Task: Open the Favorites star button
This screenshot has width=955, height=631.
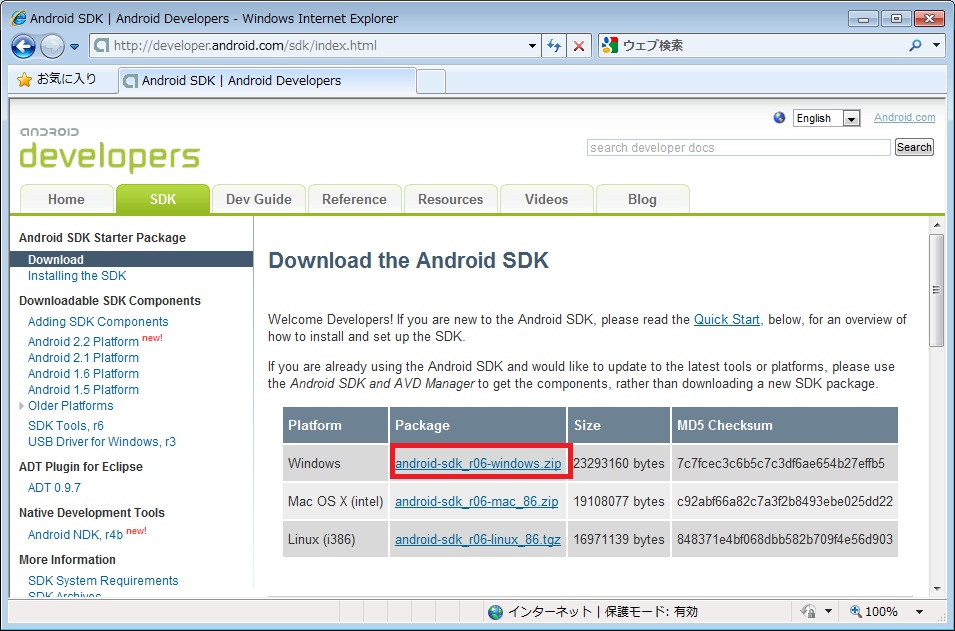Action: [x=58, y=79]
